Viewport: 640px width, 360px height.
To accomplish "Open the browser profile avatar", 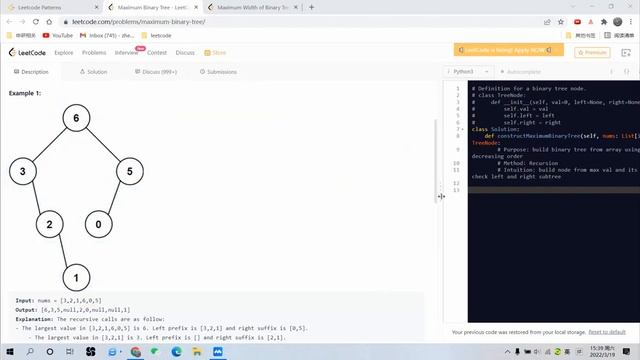I will pyautogui.click(x=618, y=22).
